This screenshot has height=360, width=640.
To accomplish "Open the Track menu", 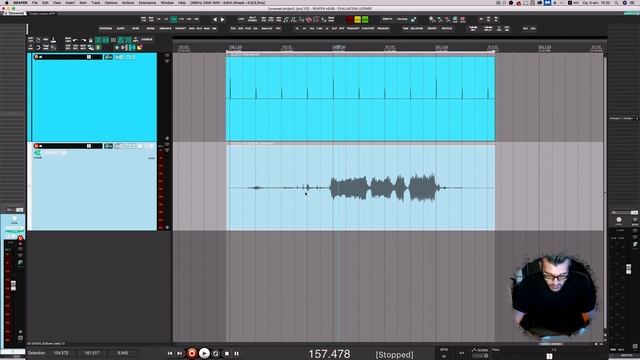I will 96,2.
